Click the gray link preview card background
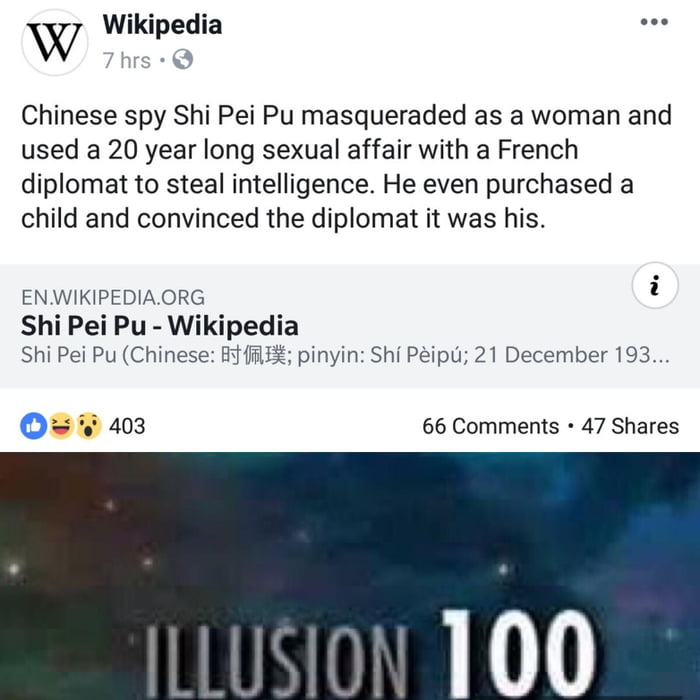700x700 pixels. click(350, 326)
